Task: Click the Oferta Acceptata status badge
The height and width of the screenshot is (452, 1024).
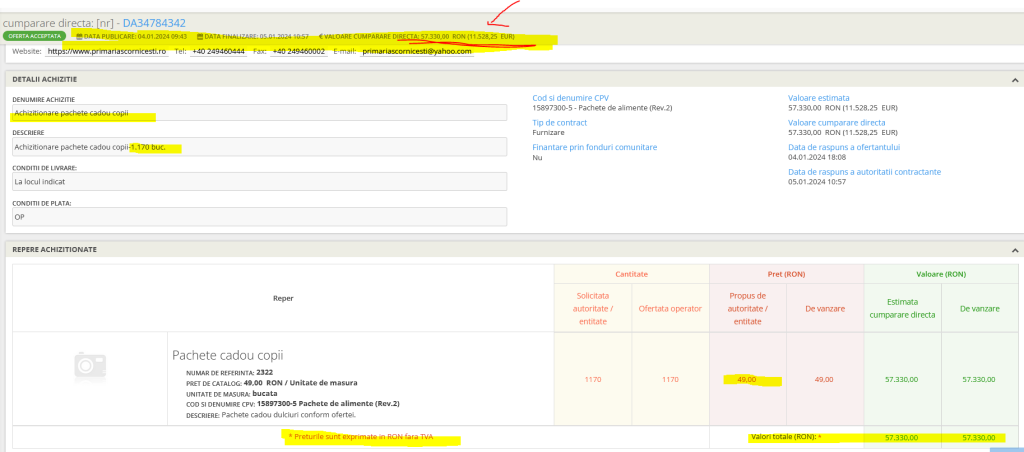Action: click(36, 36)
